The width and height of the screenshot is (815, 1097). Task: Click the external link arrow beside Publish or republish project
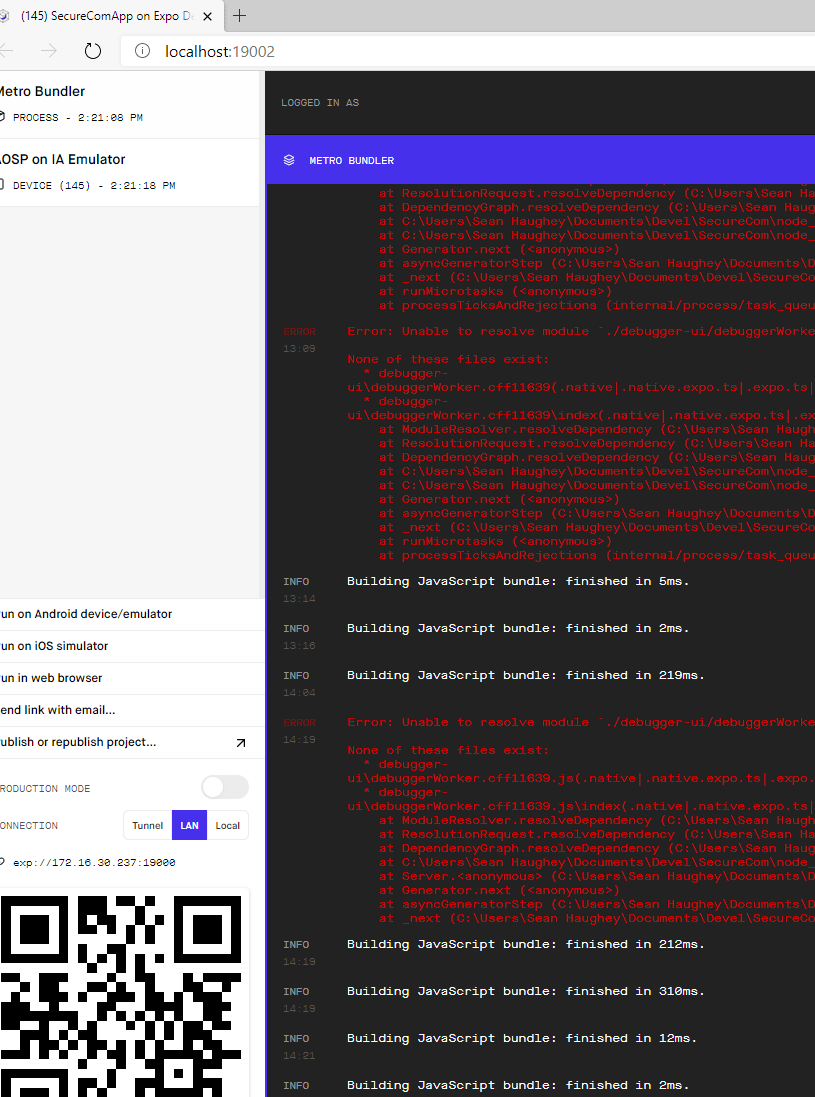[x=239, y=742]
